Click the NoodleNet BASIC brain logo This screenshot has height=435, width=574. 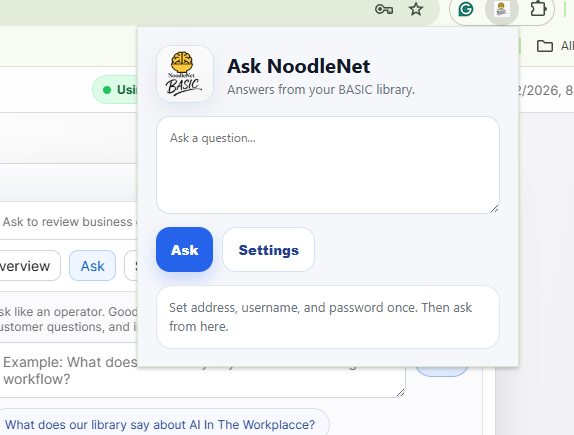tap(185, 74)
